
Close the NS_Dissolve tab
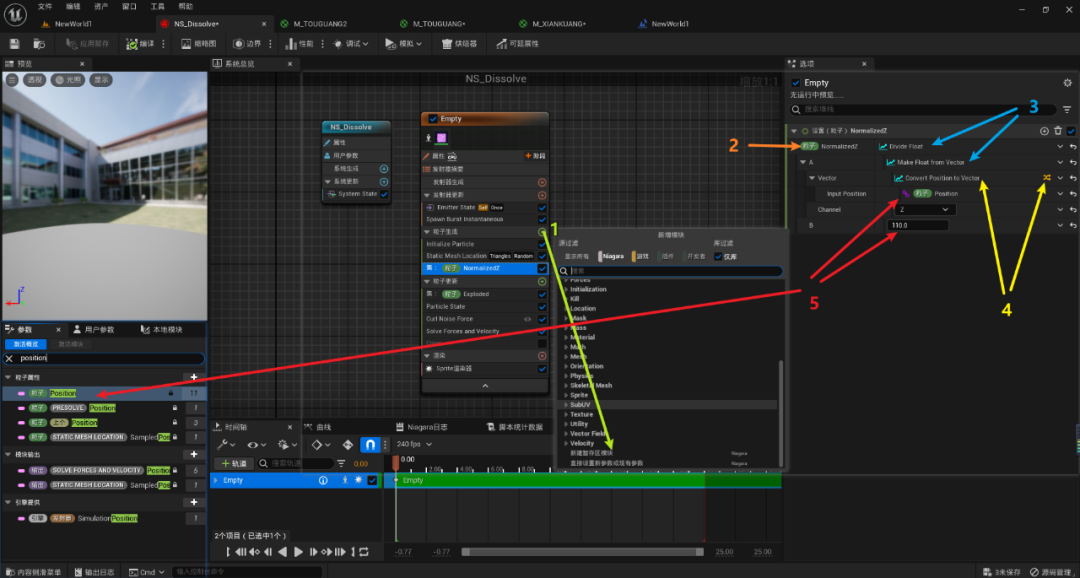click(264, 23)
